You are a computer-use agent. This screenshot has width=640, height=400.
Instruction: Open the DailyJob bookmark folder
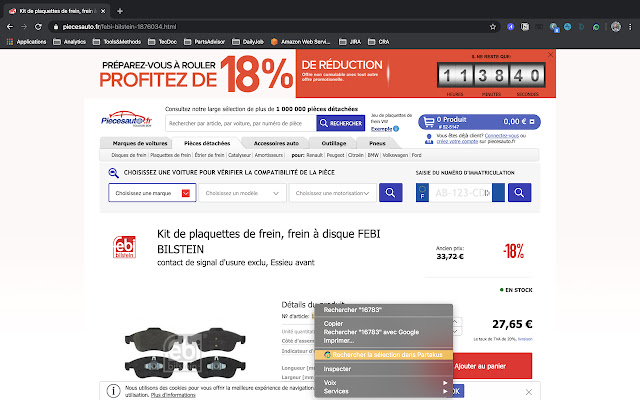click(x=248, y=42)
